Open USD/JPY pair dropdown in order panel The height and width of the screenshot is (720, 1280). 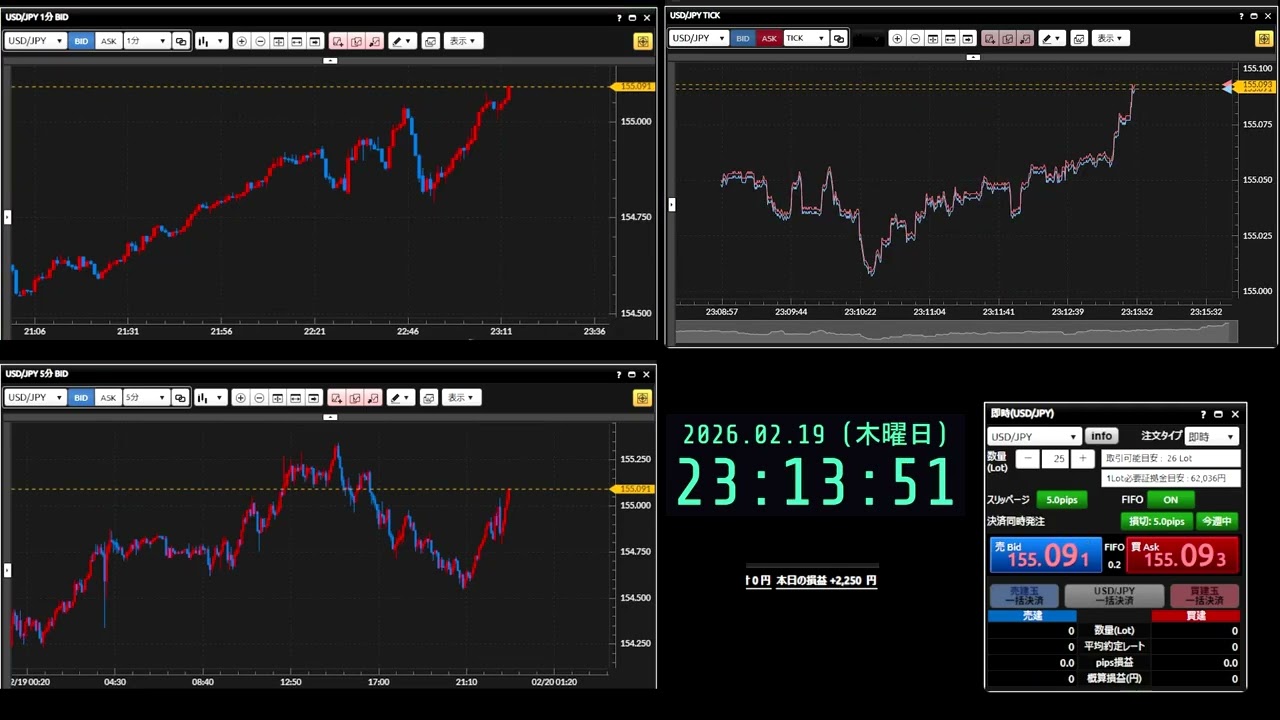click(1034, 436)
